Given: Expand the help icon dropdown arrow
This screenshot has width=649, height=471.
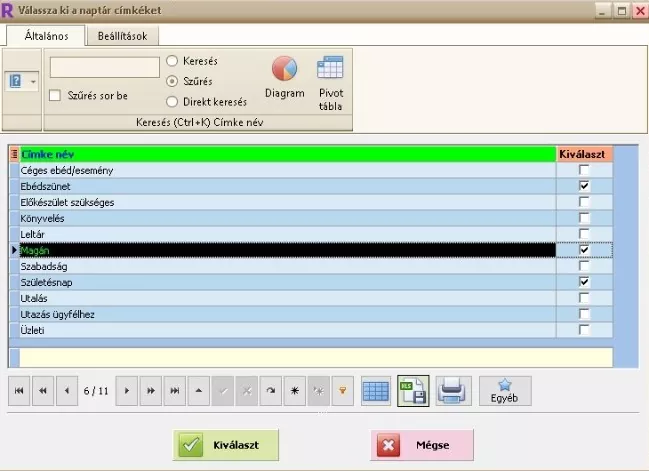Looking at the screenshot, I should (33, 81).
